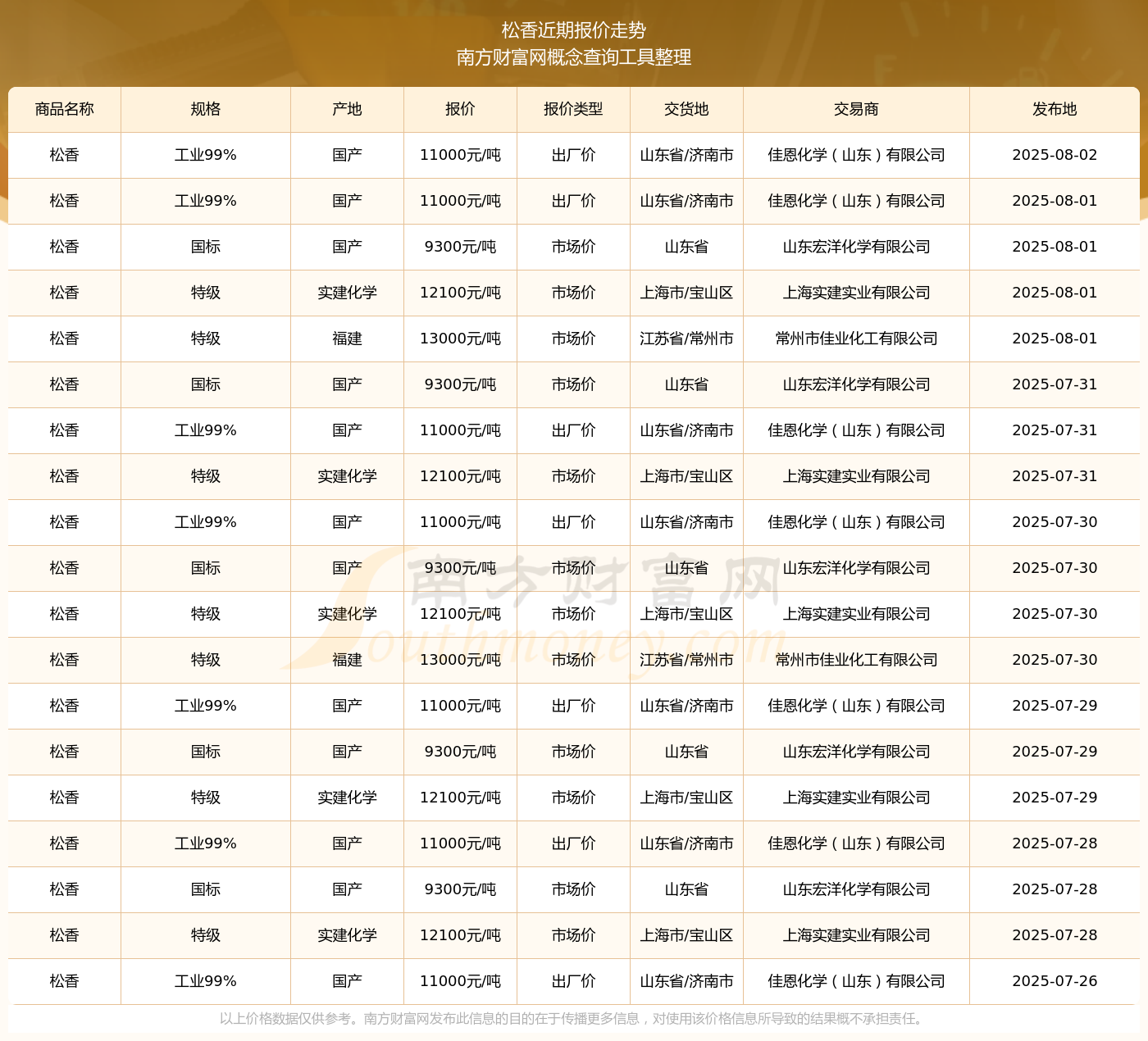Click 山东宏洋化学有限公司 in the 2025-07-29 row
Screen dimensions: 1148x1041
[x=856, y=752]
